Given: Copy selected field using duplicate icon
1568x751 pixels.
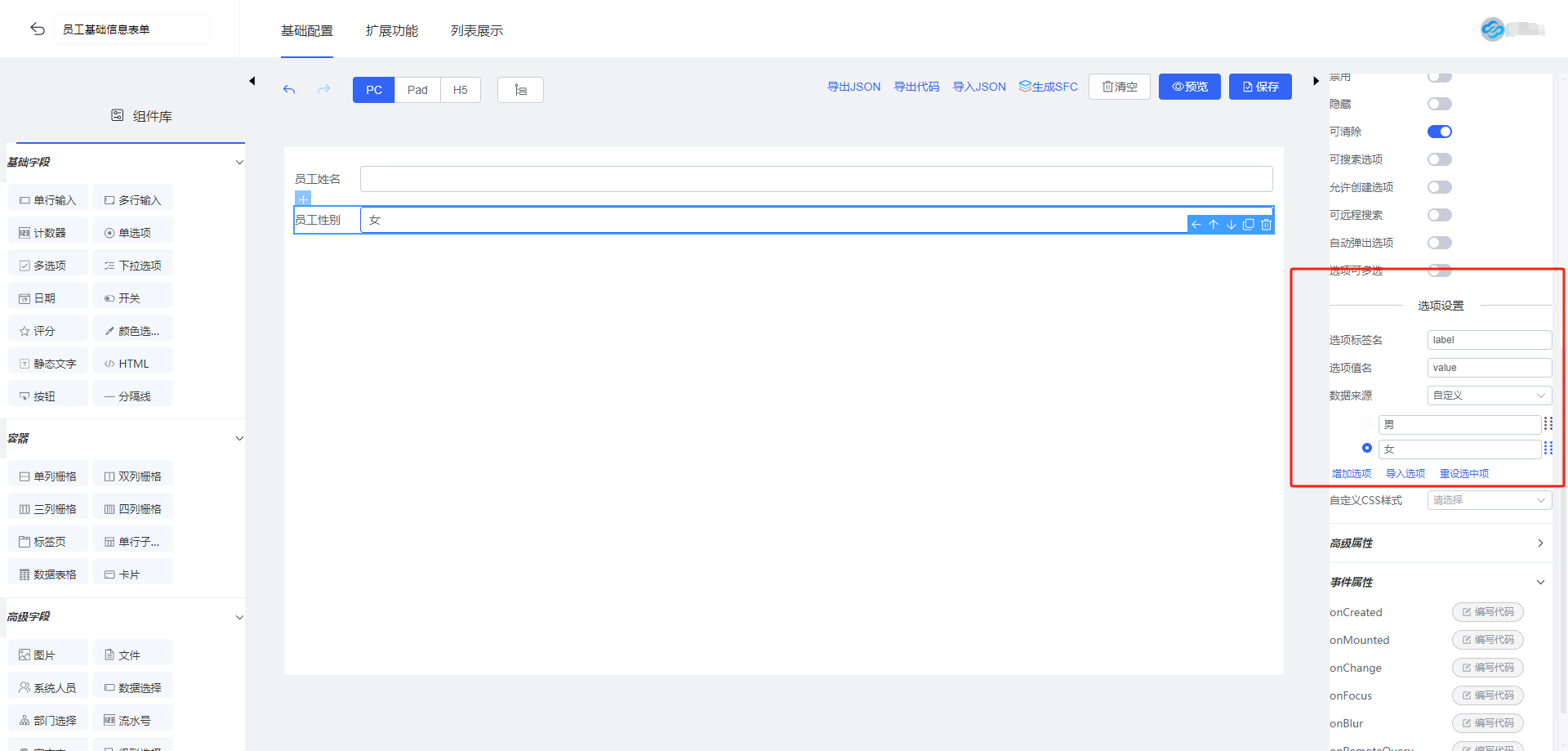Looking at the screenshot, I should pyautogui.click(x=1249, y=225).
